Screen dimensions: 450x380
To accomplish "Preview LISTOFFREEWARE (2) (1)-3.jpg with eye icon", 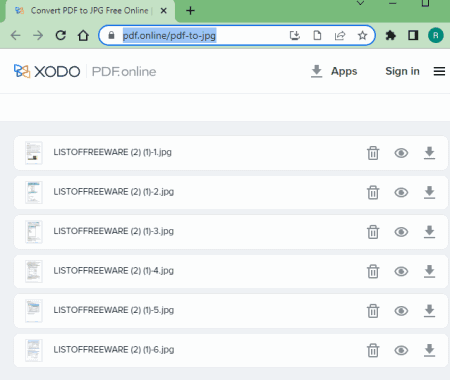I will pyautogui.click(x=401, y=232).
